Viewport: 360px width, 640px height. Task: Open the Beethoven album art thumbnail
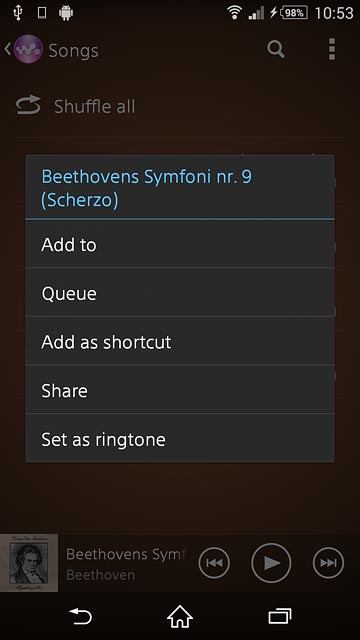coord(29,563)
